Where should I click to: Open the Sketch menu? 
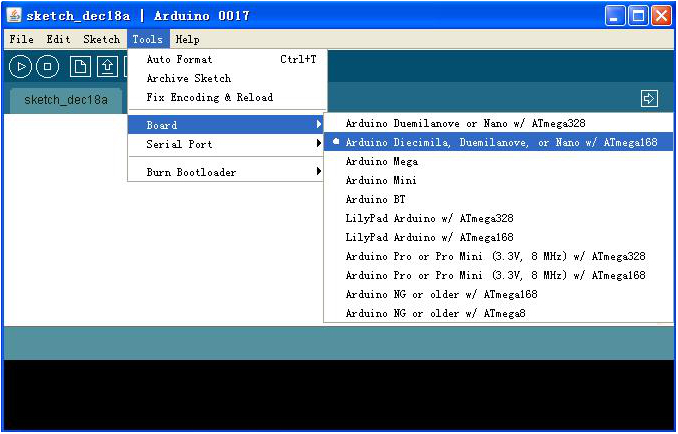pos(101,40)
